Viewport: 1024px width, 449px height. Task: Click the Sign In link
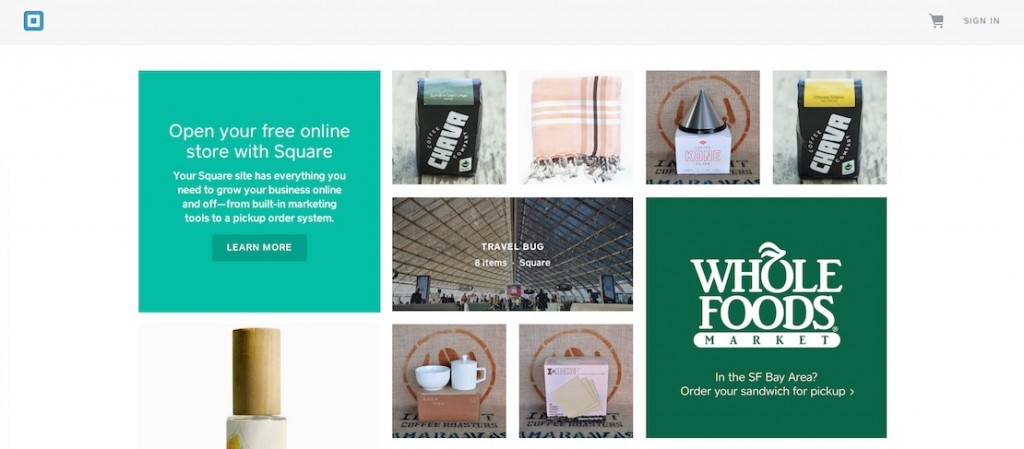pos(981,21)
